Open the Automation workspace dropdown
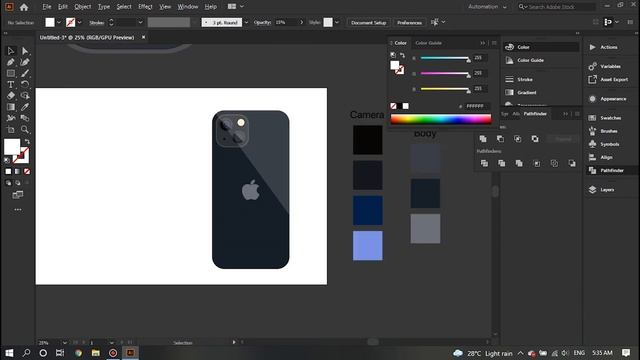This screenshot has height=360, width=640. pyautogui.click(x=487, y=7)
